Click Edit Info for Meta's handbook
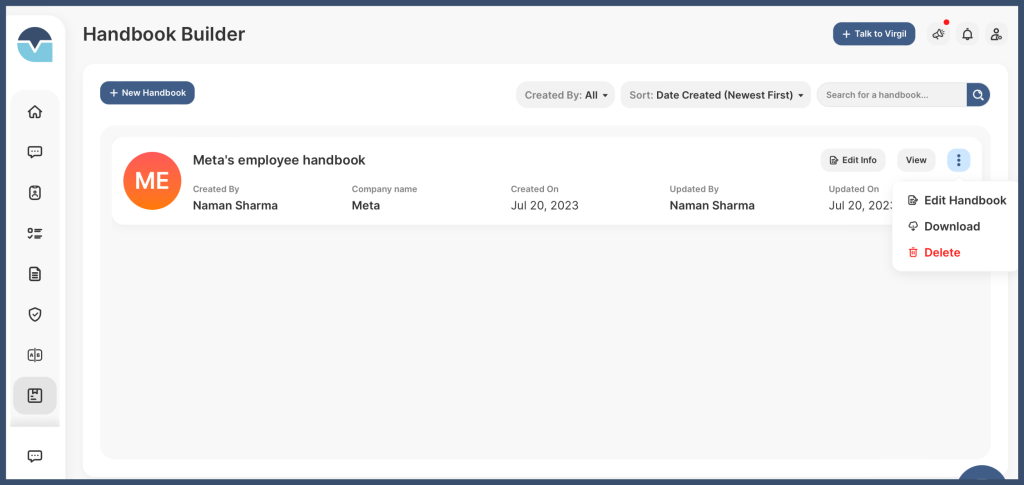 coord(853,160)
